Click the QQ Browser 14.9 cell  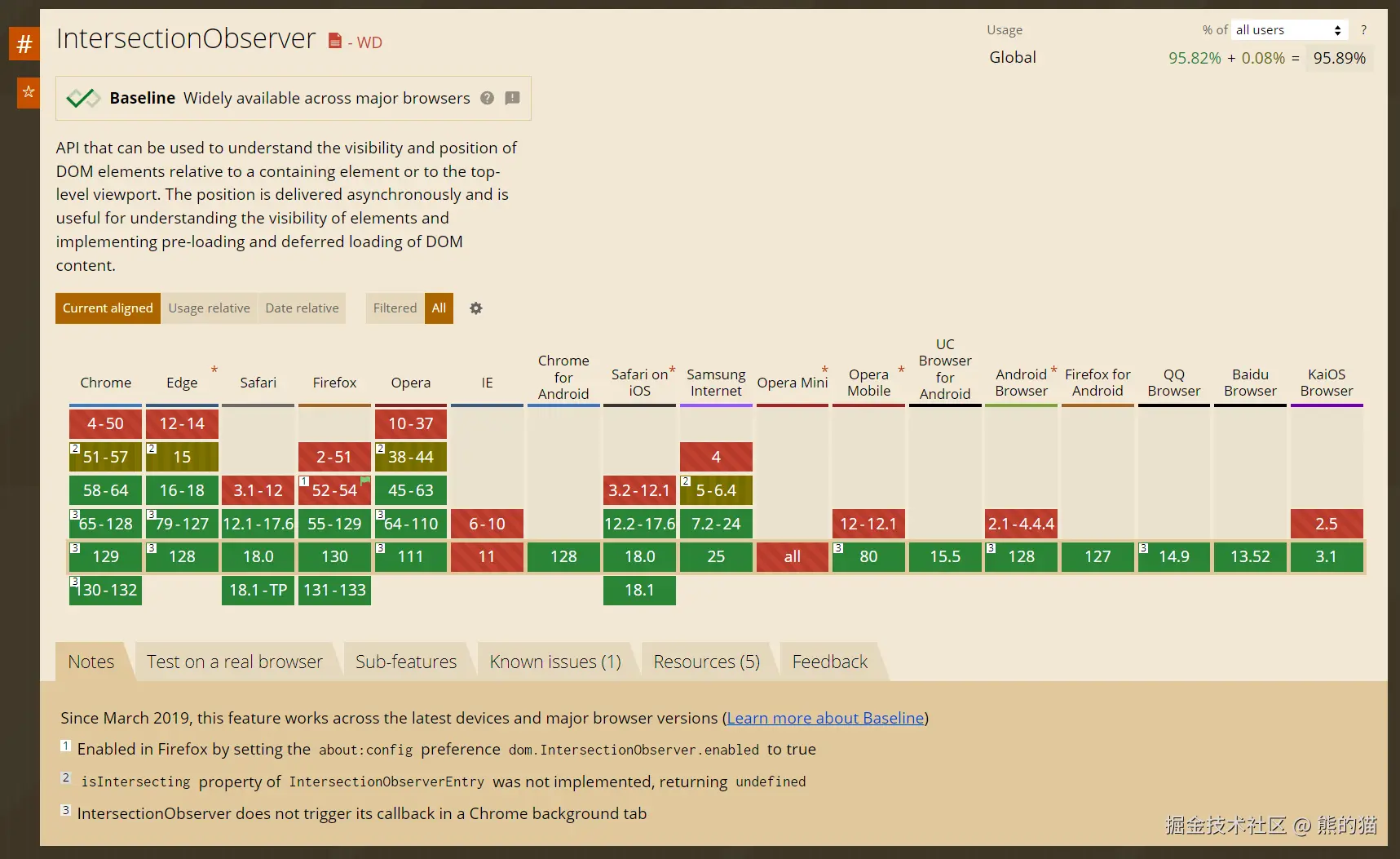[x=1174, y=556]
